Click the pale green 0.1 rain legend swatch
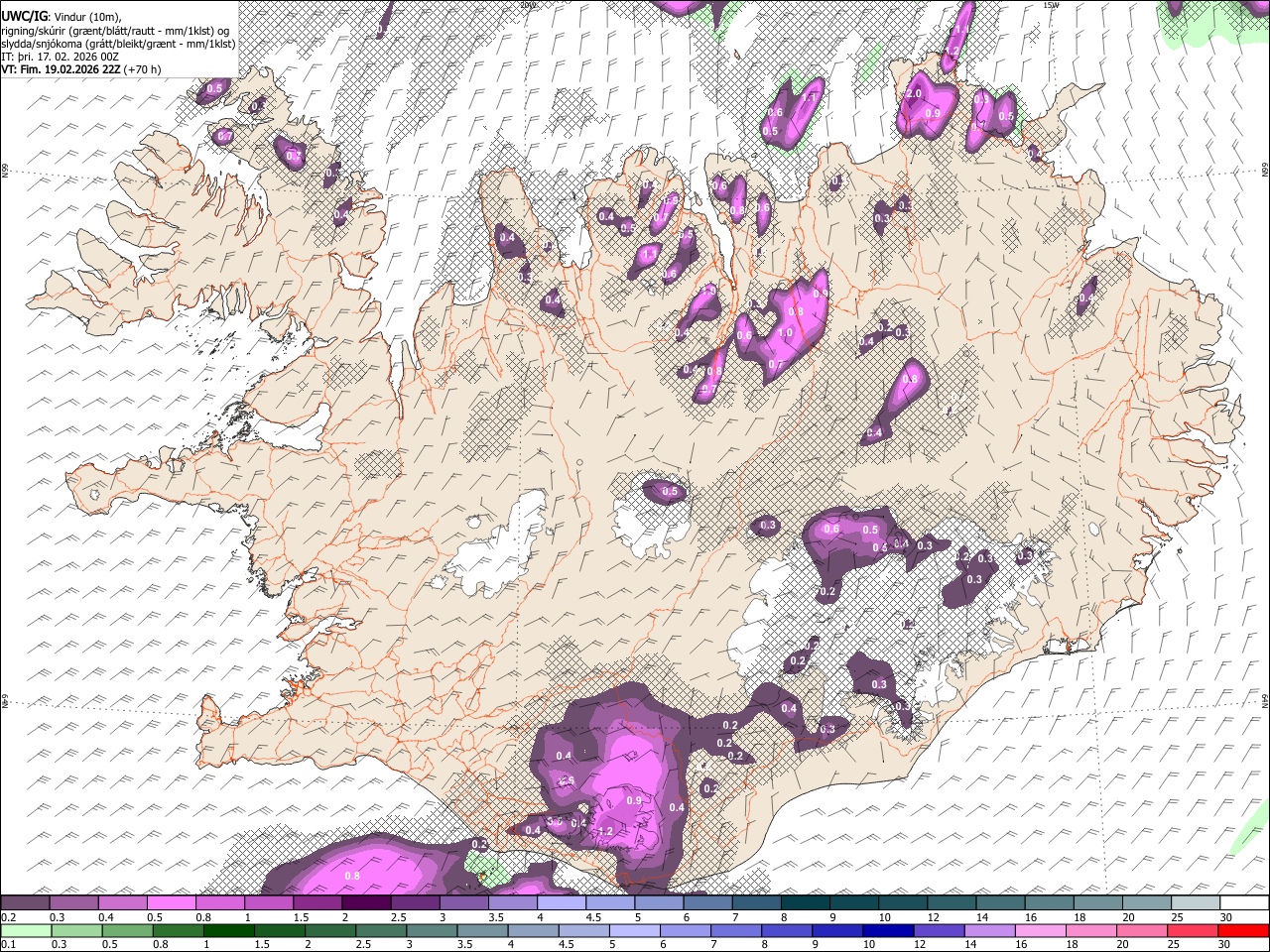This screenshot has width=1270, height=952. point(25,930)
